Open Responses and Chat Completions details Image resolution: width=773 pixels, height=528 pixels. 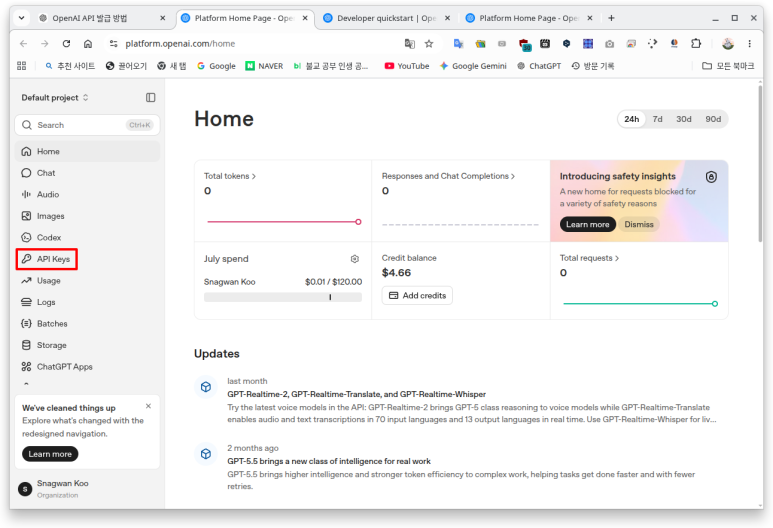tap(448, 176)
